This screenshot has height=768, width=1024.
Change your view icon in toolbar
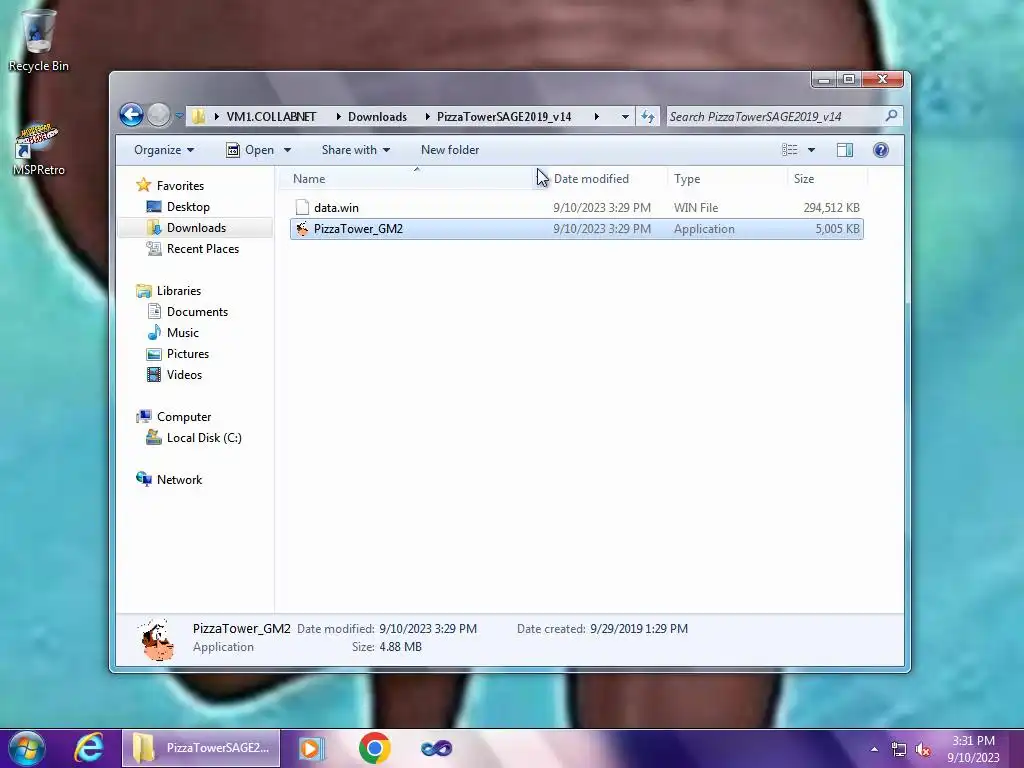pos(790,150)
